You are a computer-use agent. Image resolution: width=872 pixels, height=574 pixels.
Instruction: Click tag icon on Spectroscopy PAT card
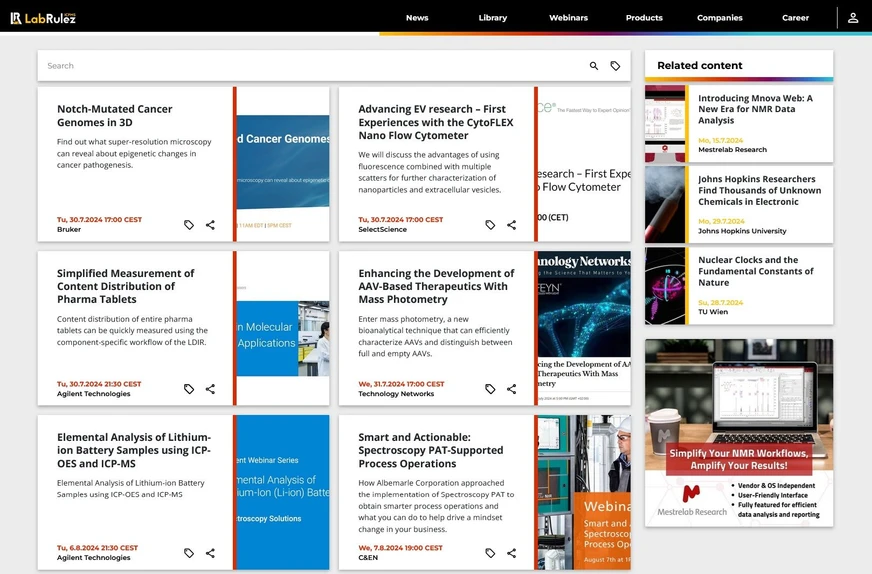[490, 553]
